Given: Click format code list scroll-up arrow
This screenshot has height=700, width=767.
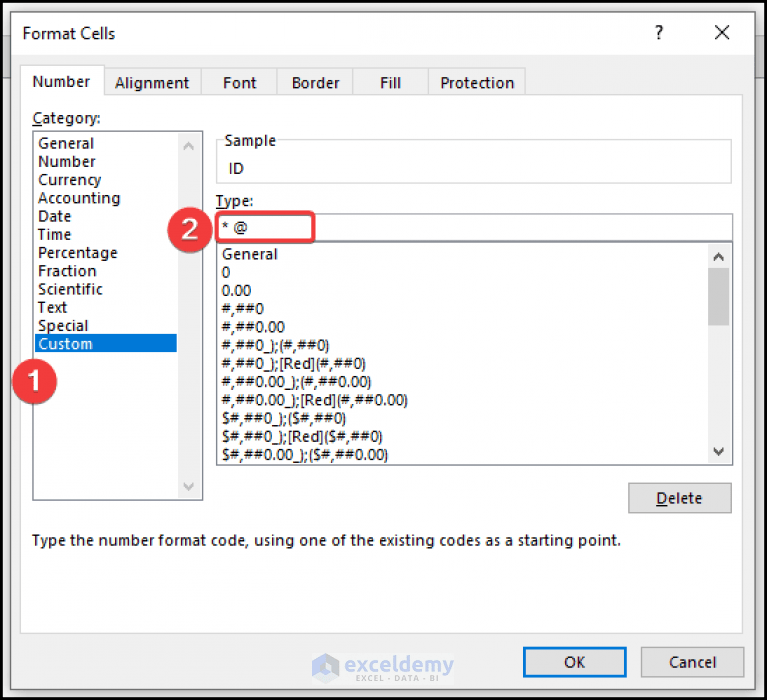Looking at the screenshot, I should coord(719,256).
